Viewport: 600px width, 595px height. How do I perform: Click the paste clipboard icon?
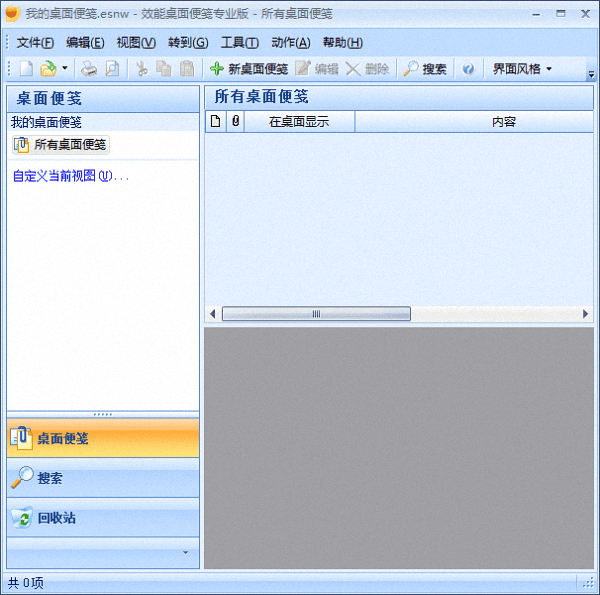tap(187, 69)
